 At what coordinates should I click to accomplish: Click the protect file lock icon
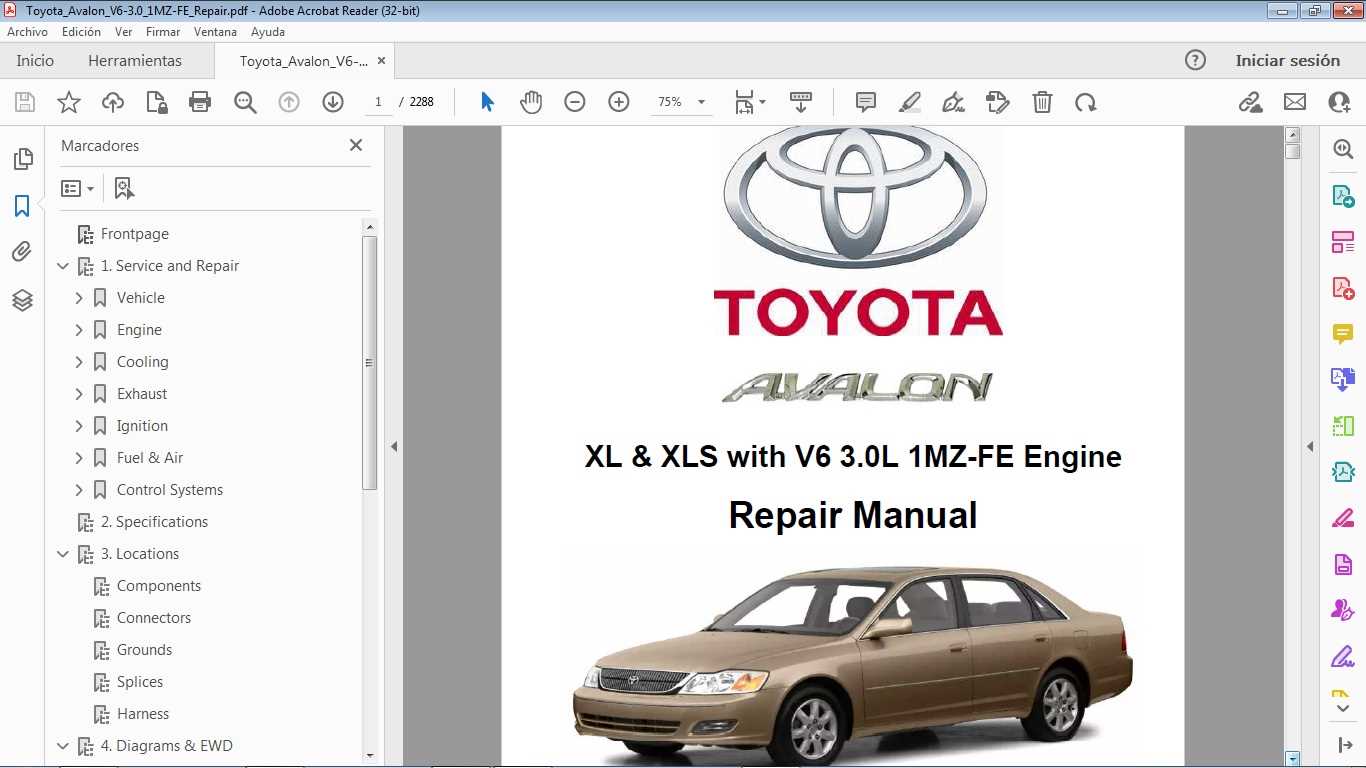(156, 102)
